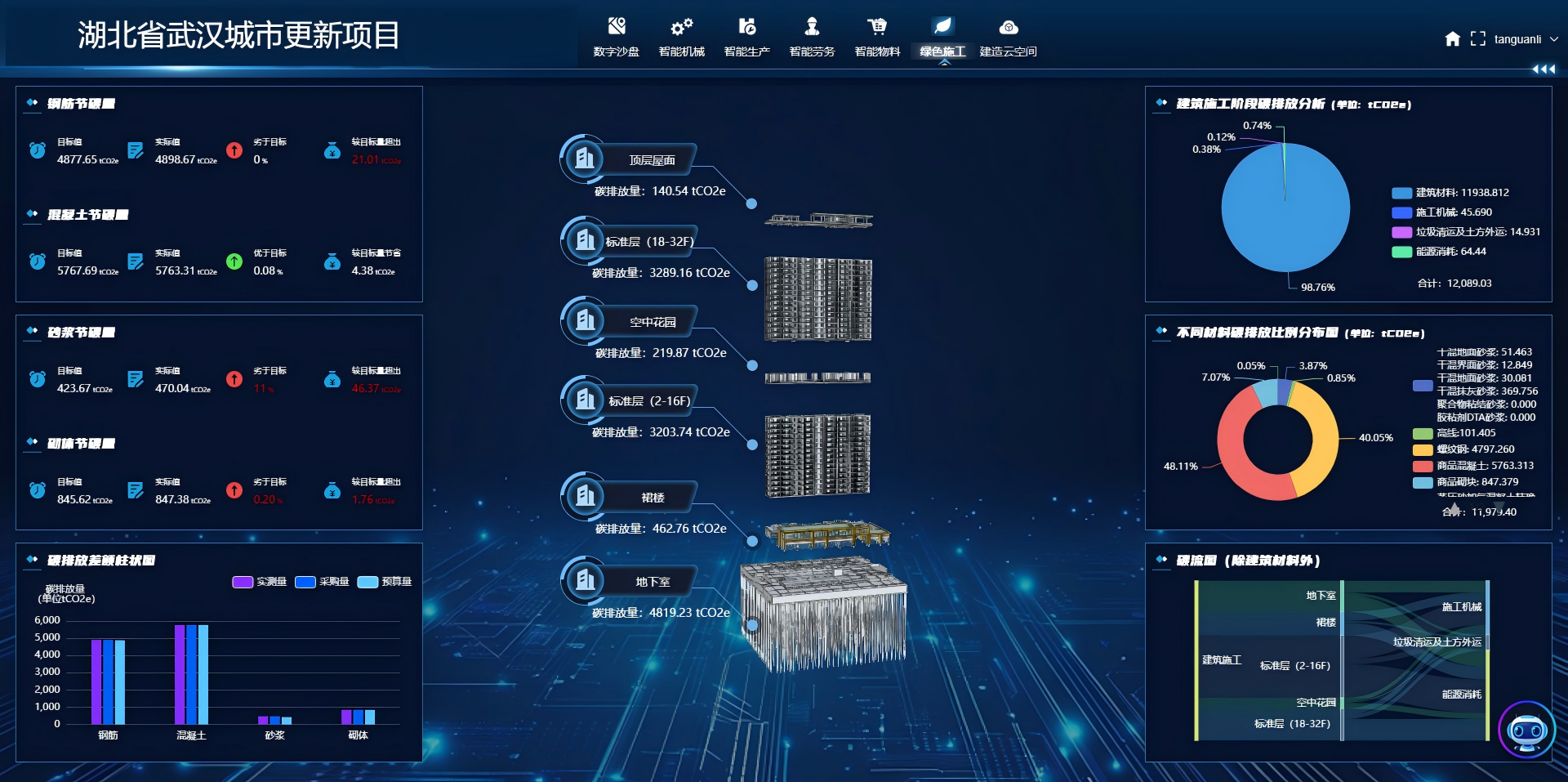Toggle 采购量 series in bar chart legend

point(305,582)
